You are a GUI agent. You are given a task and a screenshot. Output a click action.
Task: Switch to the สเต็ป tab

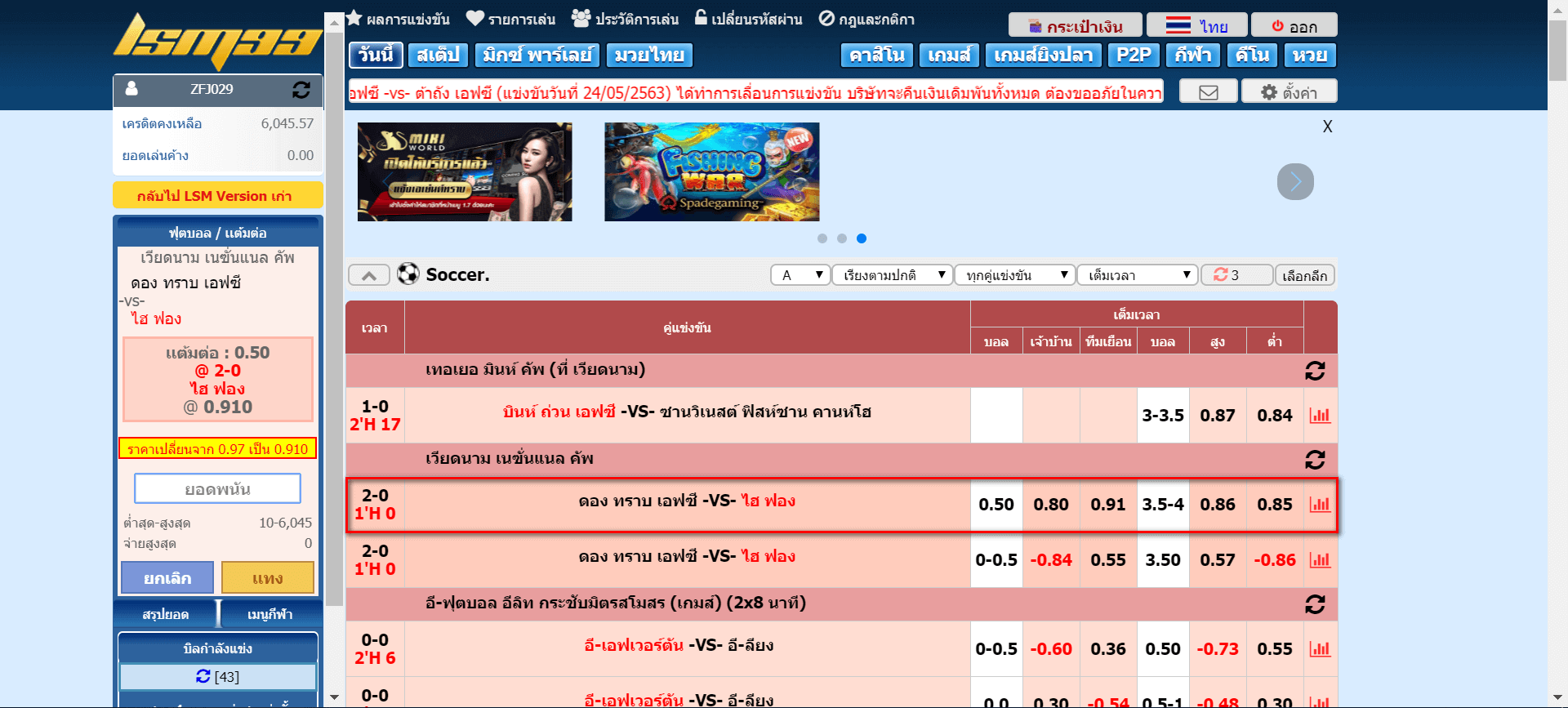438,56
